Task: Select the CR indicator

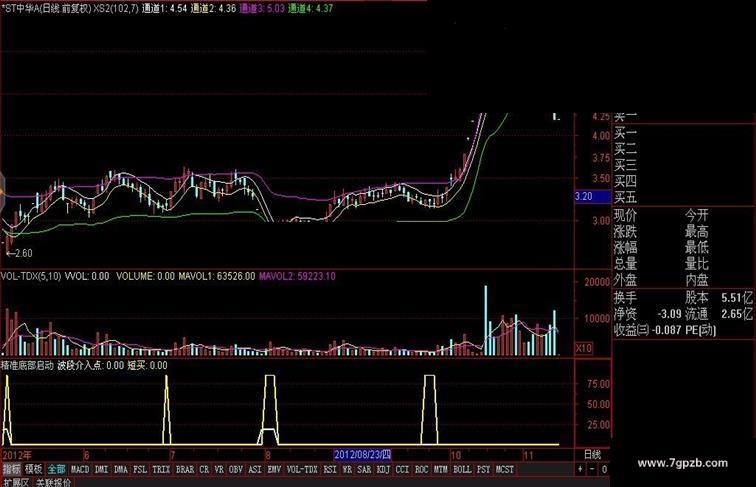Action: coord(204,469)
